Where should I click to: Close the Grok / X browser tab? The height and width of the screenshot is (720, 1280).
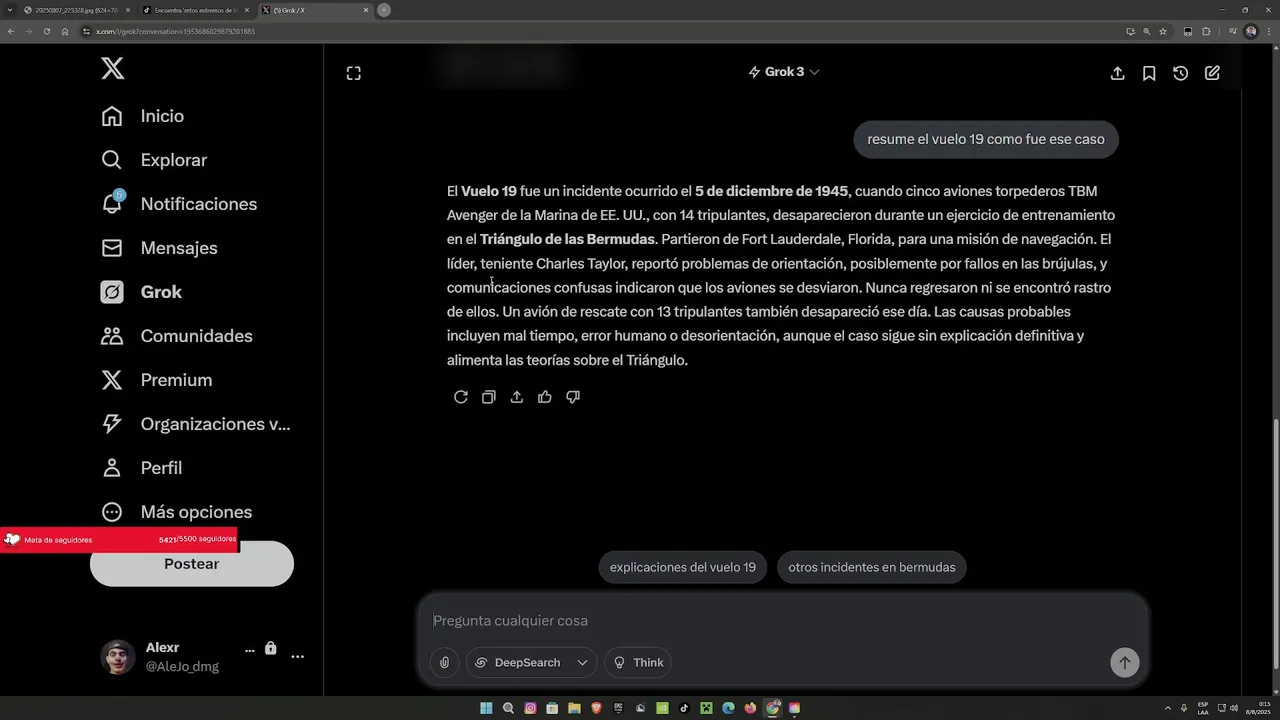(x=366, y=10)
